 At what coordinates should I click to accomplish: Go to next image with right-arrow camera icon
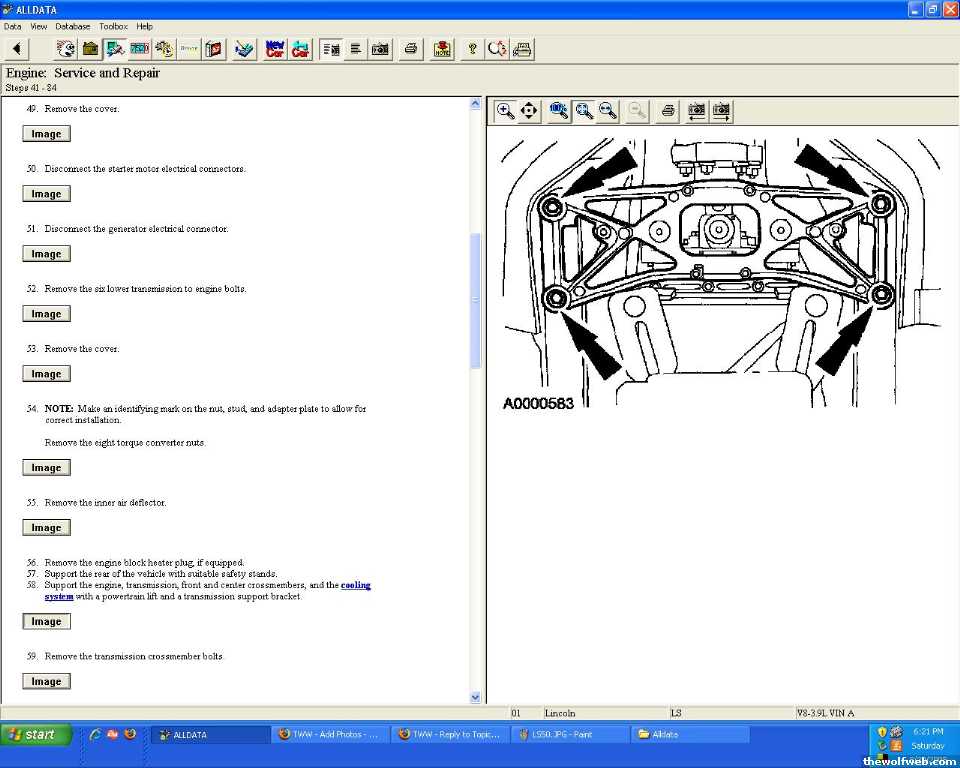click(x=721, y=111)
